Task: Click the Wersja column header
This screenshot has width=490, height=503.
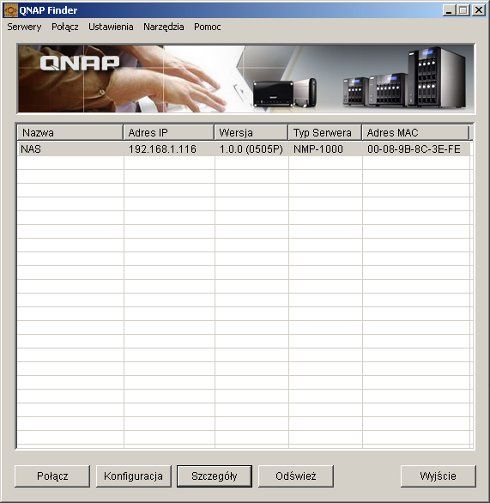Action: 251,133
